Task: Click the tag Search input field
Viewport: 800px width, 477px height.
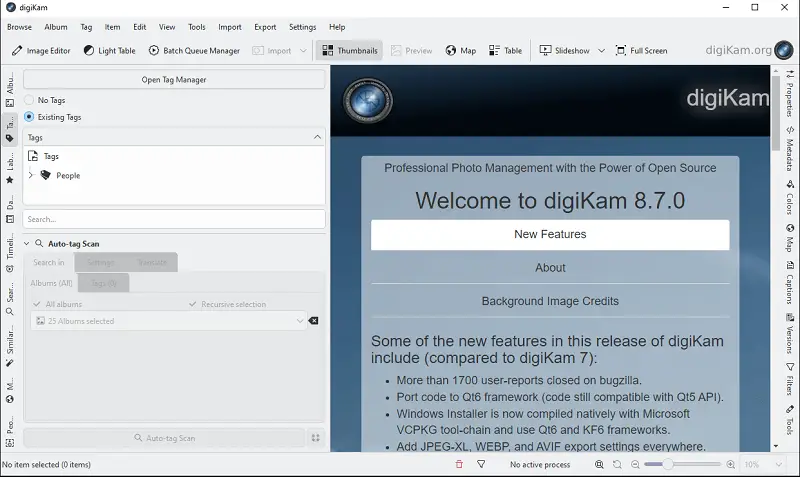Action: tap(174, 219)
